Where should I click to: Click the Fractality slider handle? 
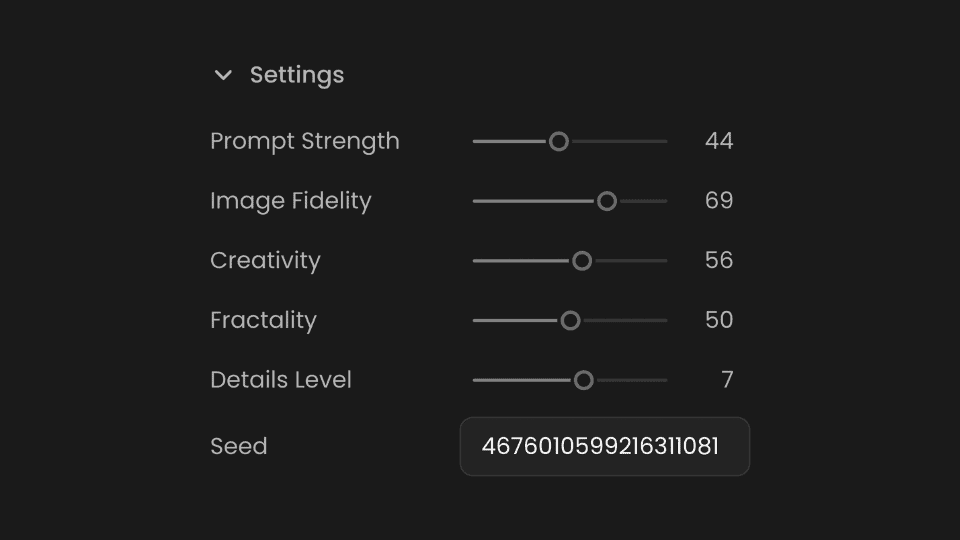[570, 321]
